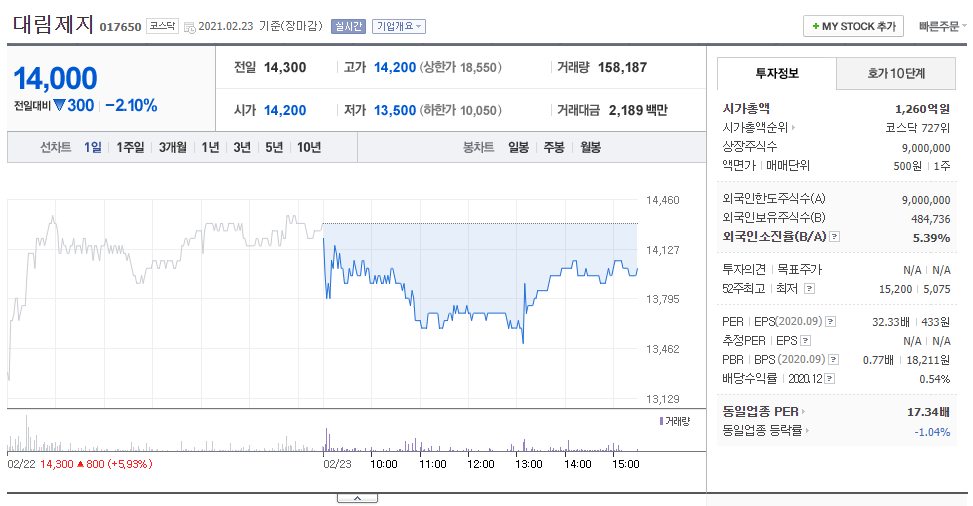Open help icon beside 배당수익률 2020.12
The height and width of the screenshot is (506, 973).
[830, 379]
